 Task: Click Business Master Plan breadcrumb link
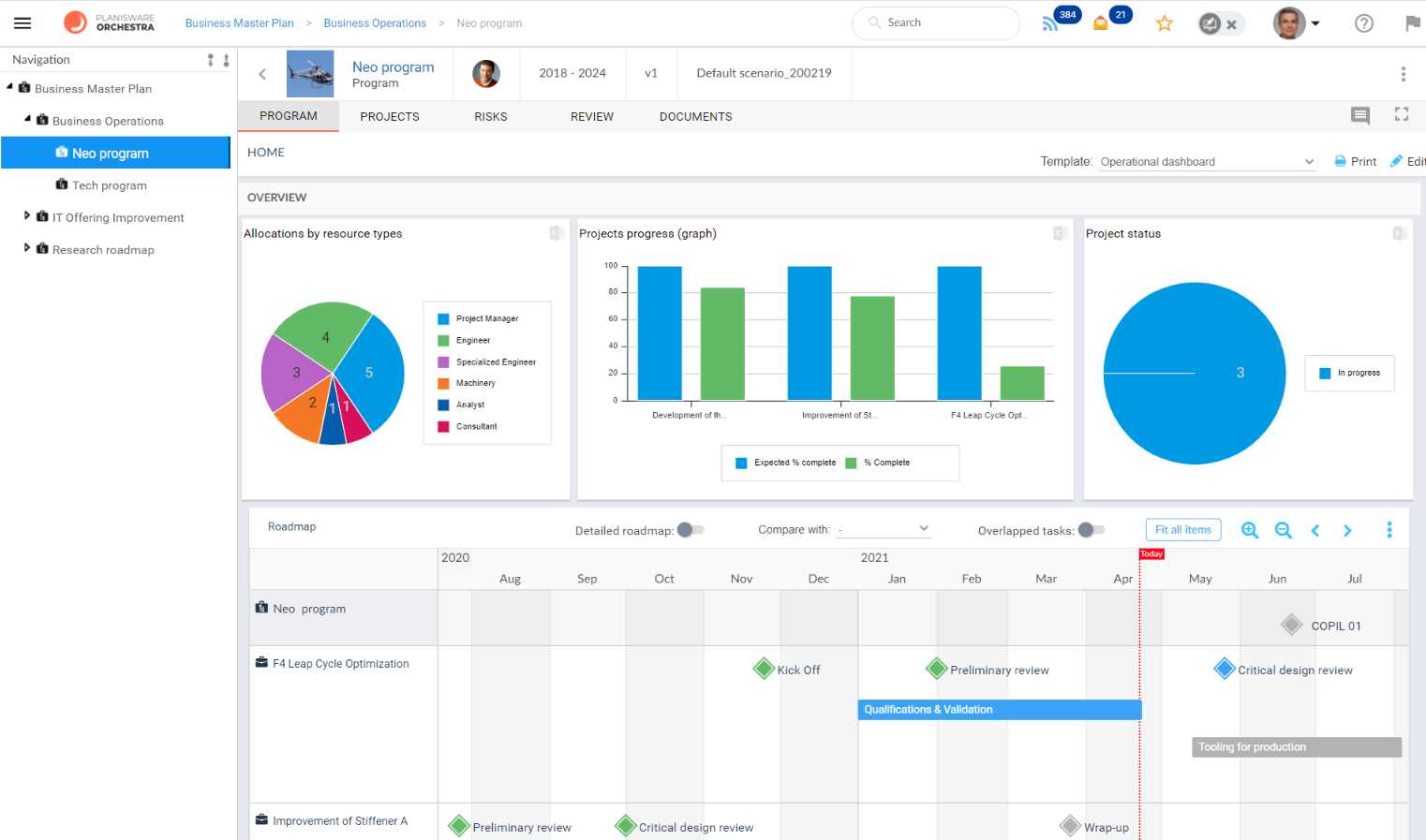click(x=240, y=23)
